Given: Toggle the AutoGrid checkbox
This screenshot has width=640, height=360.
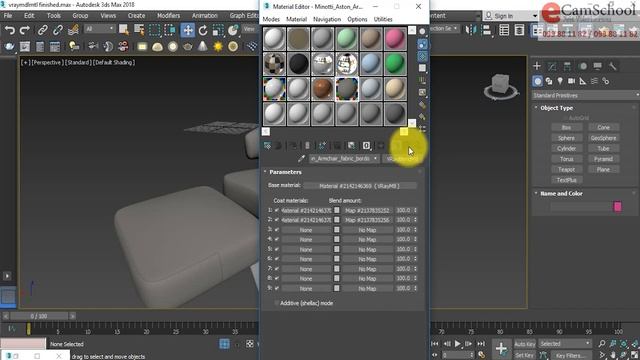Looking at the screenshot, I should tap(565, 118).
